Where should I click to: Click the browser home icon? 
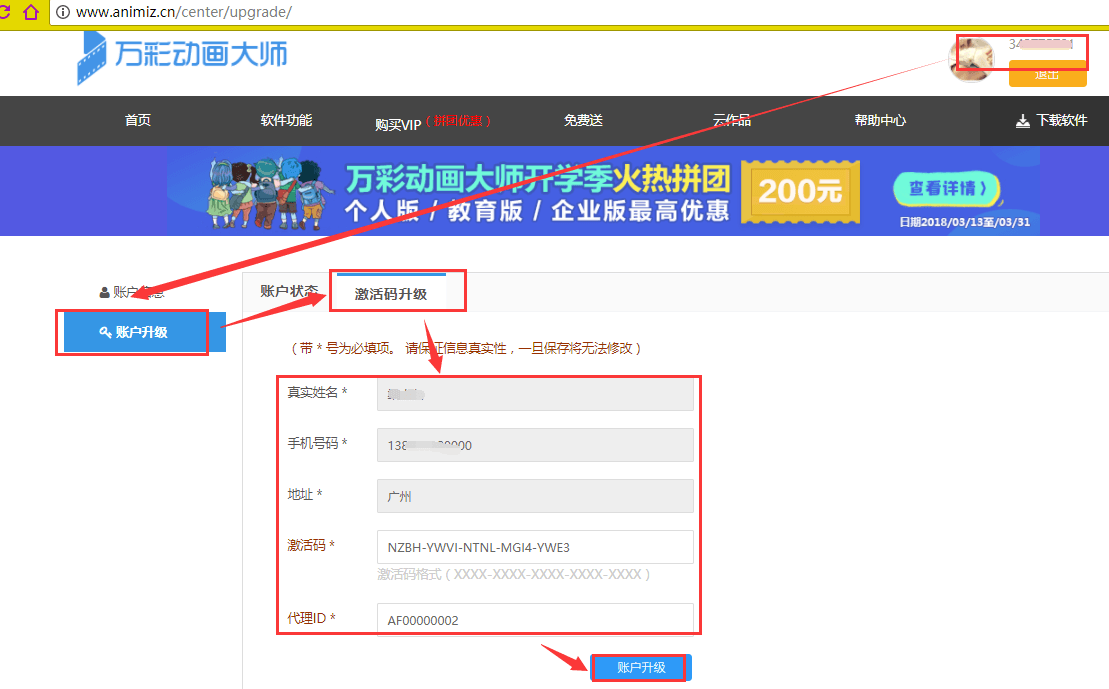pos(31,12)
